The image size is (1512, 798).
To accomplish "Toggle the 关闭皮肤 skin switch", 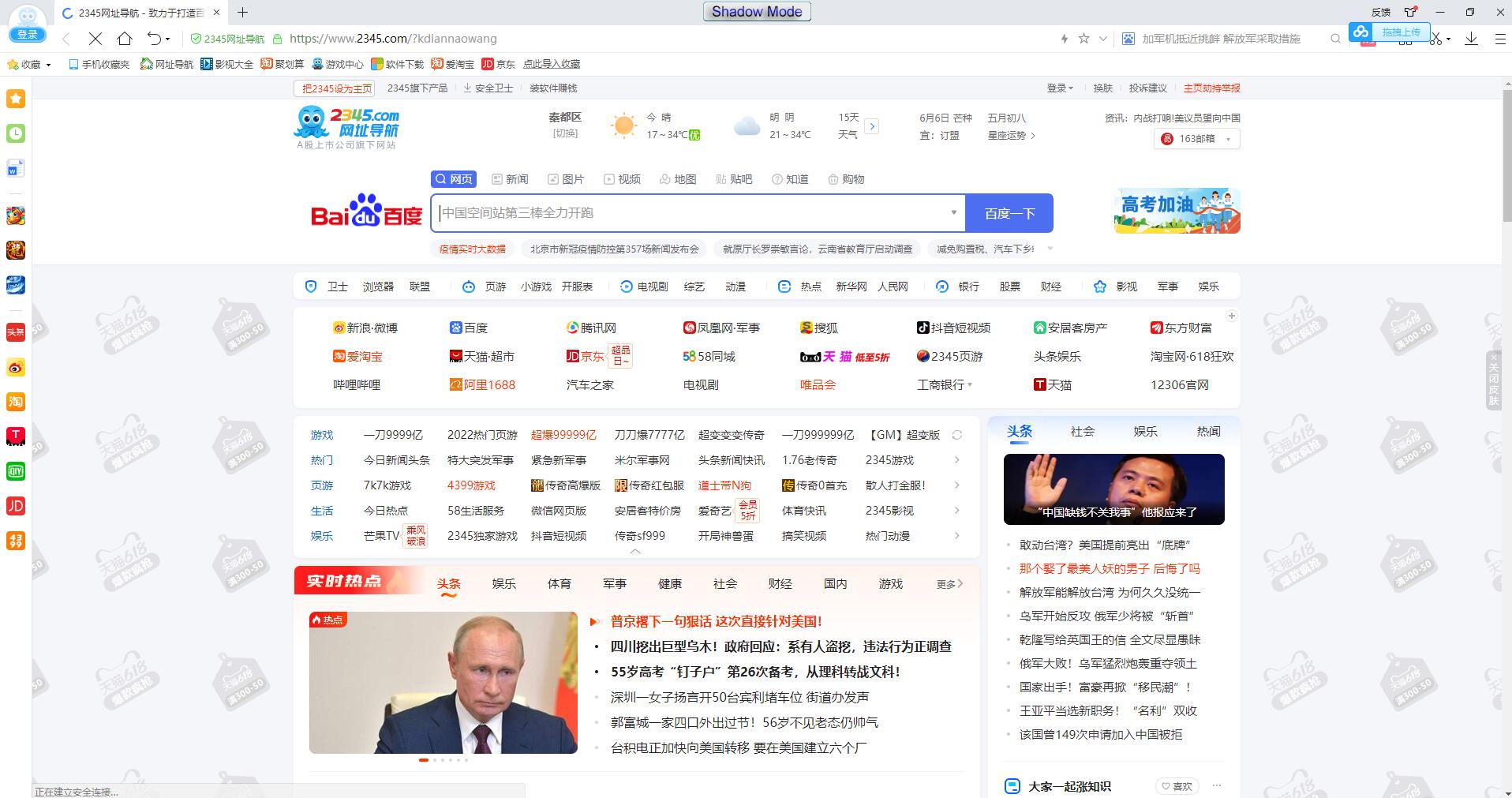I will [1493, 379].
